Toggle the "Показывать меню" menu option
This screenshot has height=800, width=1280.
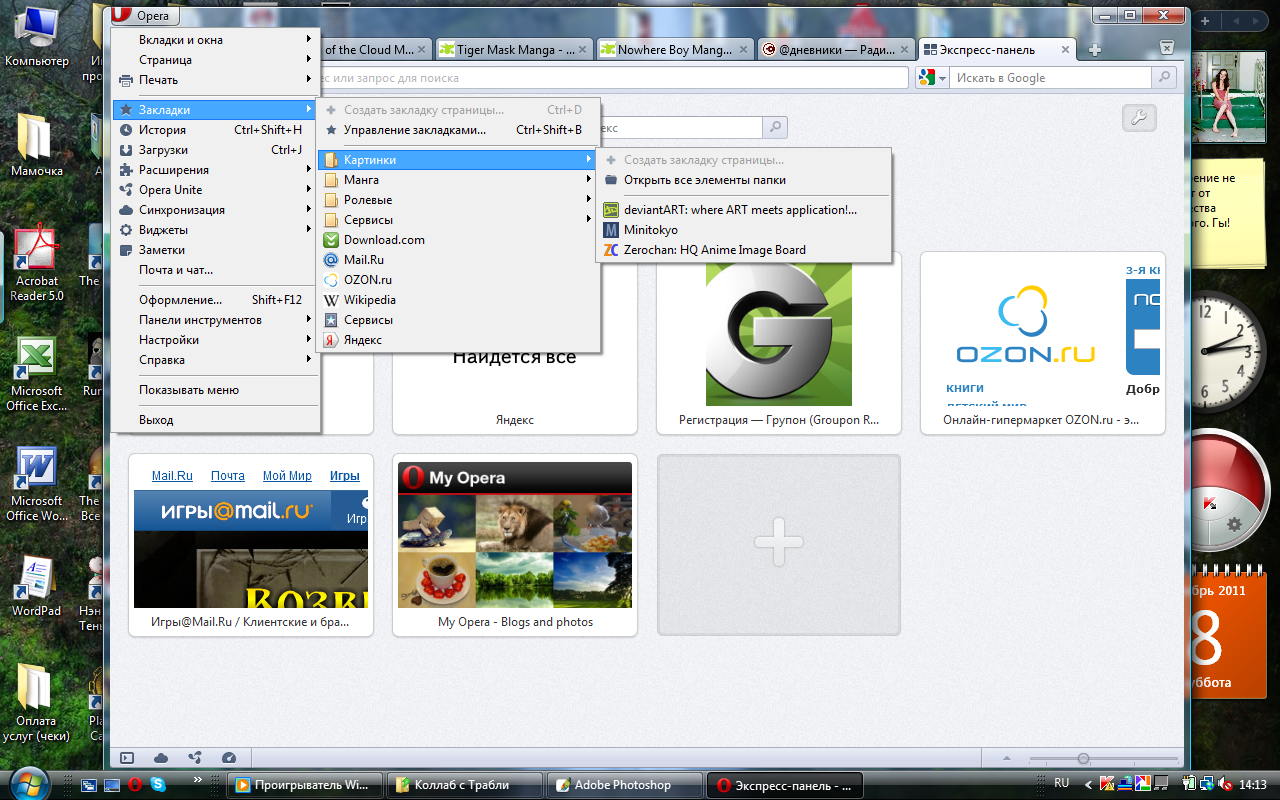tap(189, 390)
